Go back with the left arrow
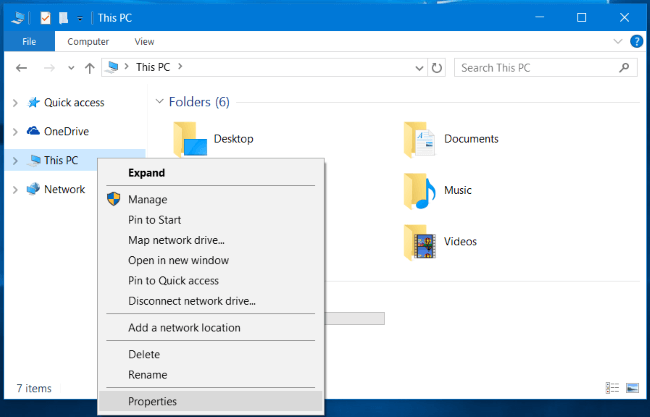Image resolution: width=650 pixels, height=417 pixels. [x=22, y=68]
